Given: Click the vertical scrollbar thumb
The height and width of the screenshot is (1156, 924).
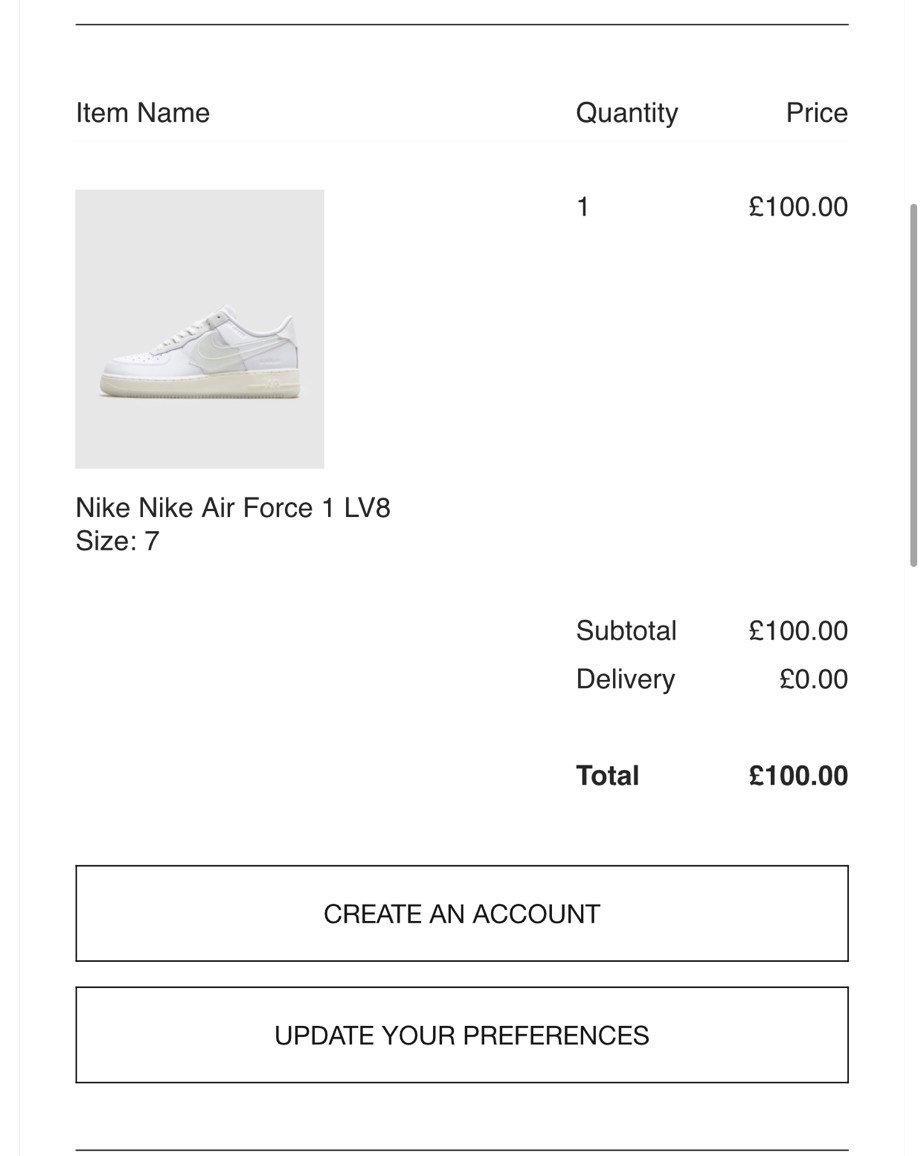Looking at the screenshot, I should [x=913, y=385].
